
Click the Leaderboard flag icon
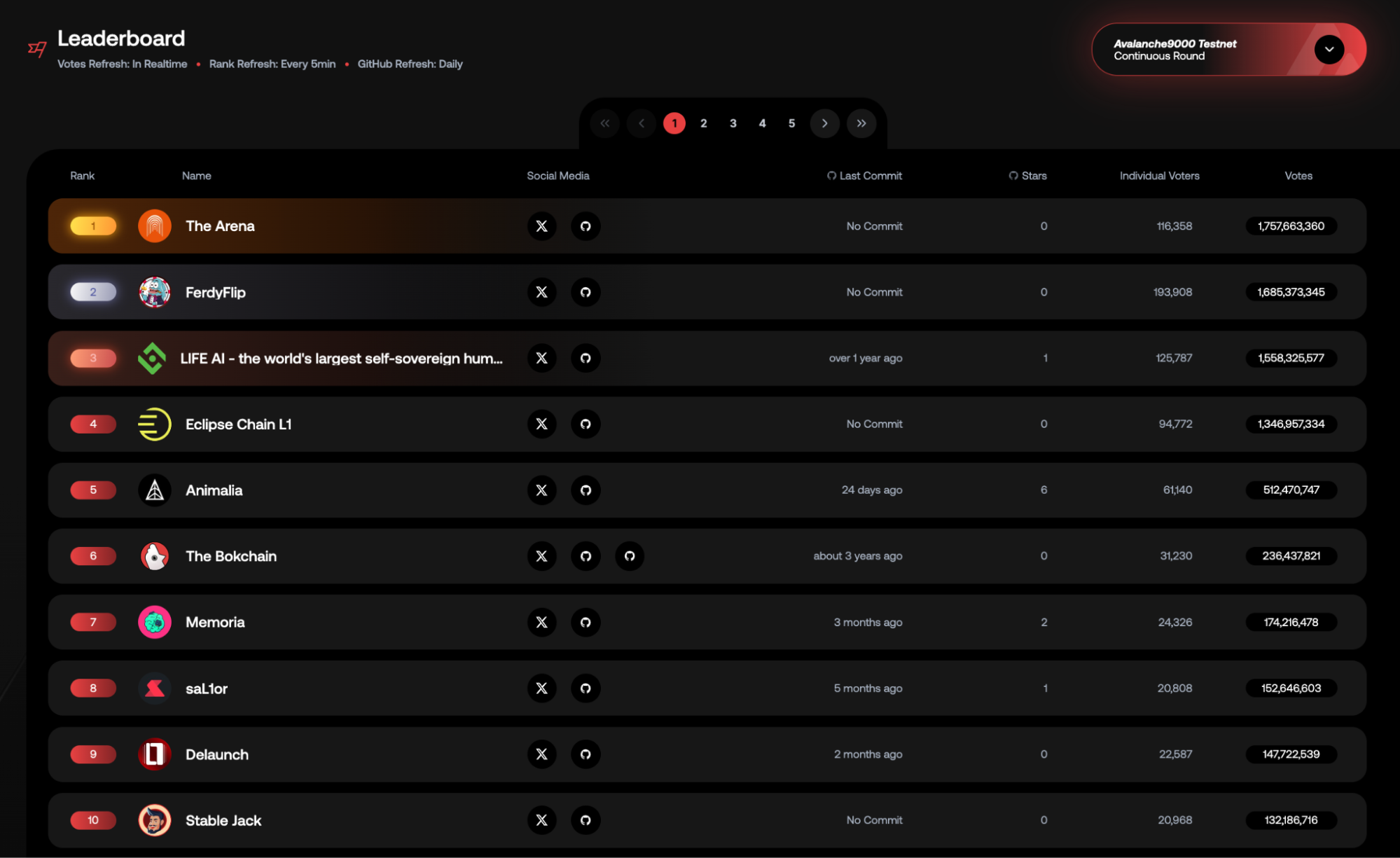(x=37, y=49)
